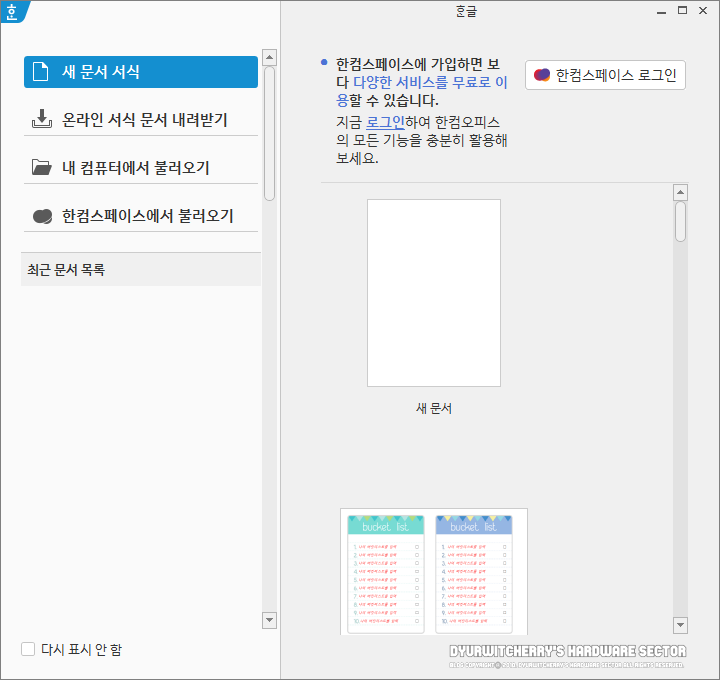Image resolution: width=720 pixels, height=680 pixels.
Task: Click the download tray icon
Action: (42, 119)
